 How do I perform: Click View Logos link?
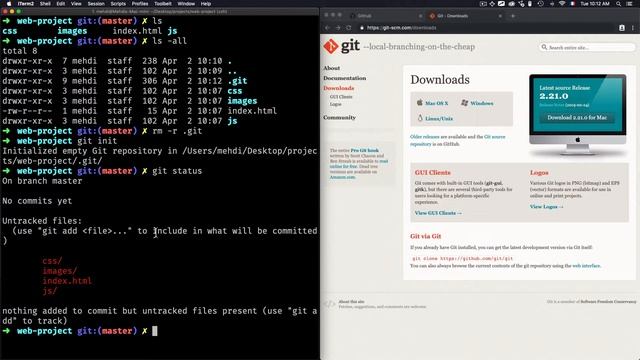[x=546, y=207]
